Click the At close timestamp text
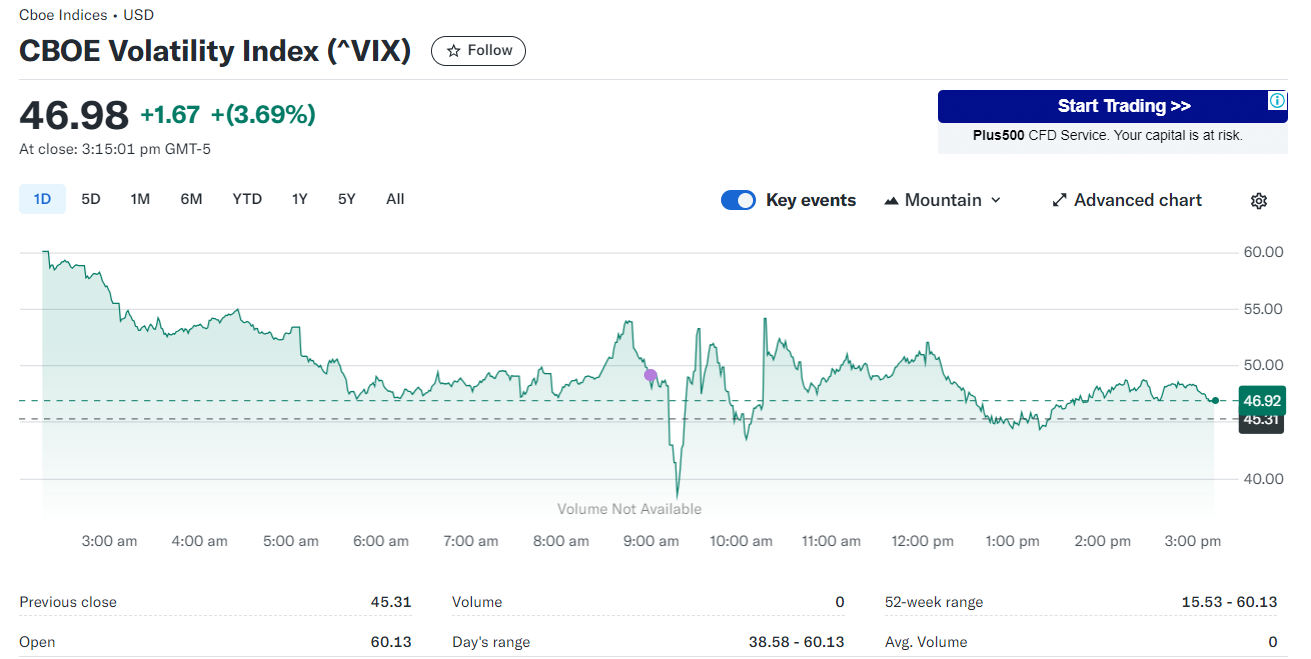Screen dimensions: 1311x659 [115, 149]
